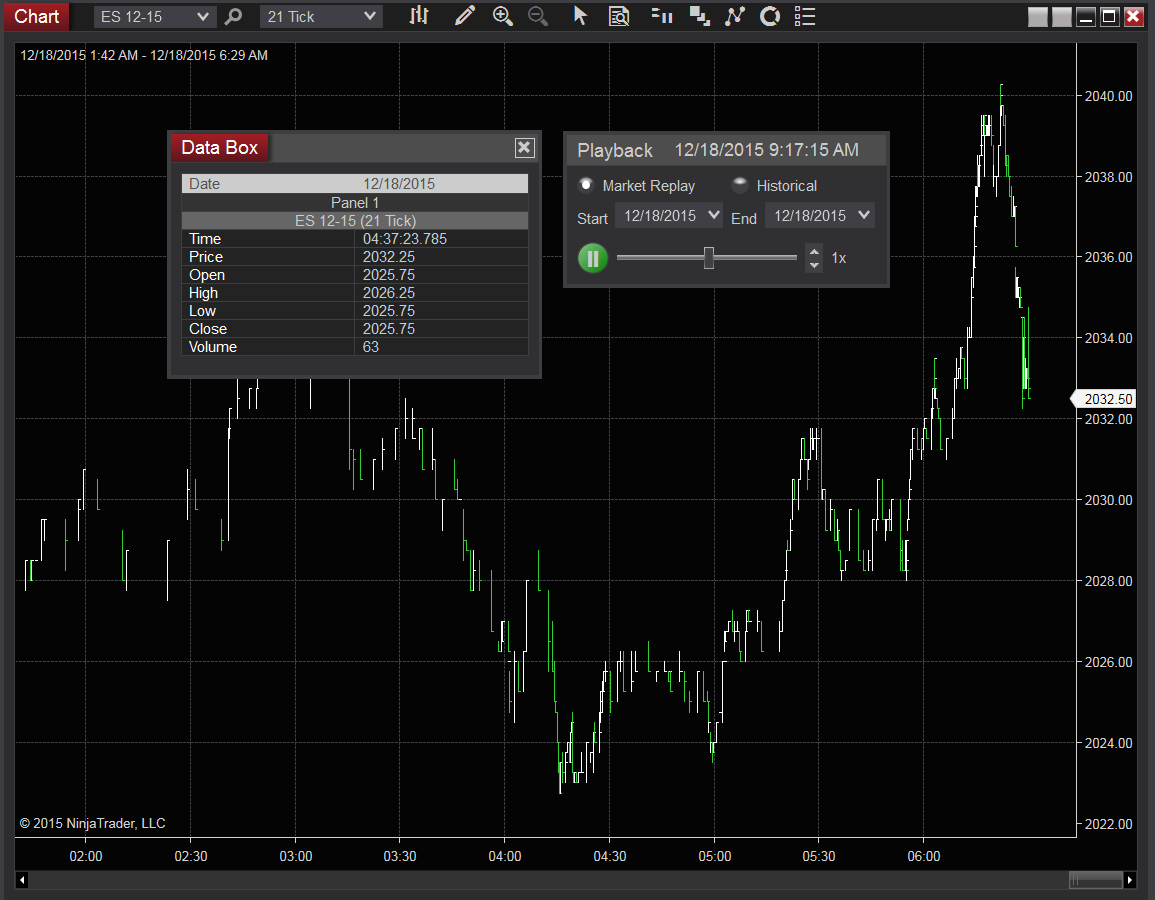Click the 1x speed label

click(x=839, y=259)
